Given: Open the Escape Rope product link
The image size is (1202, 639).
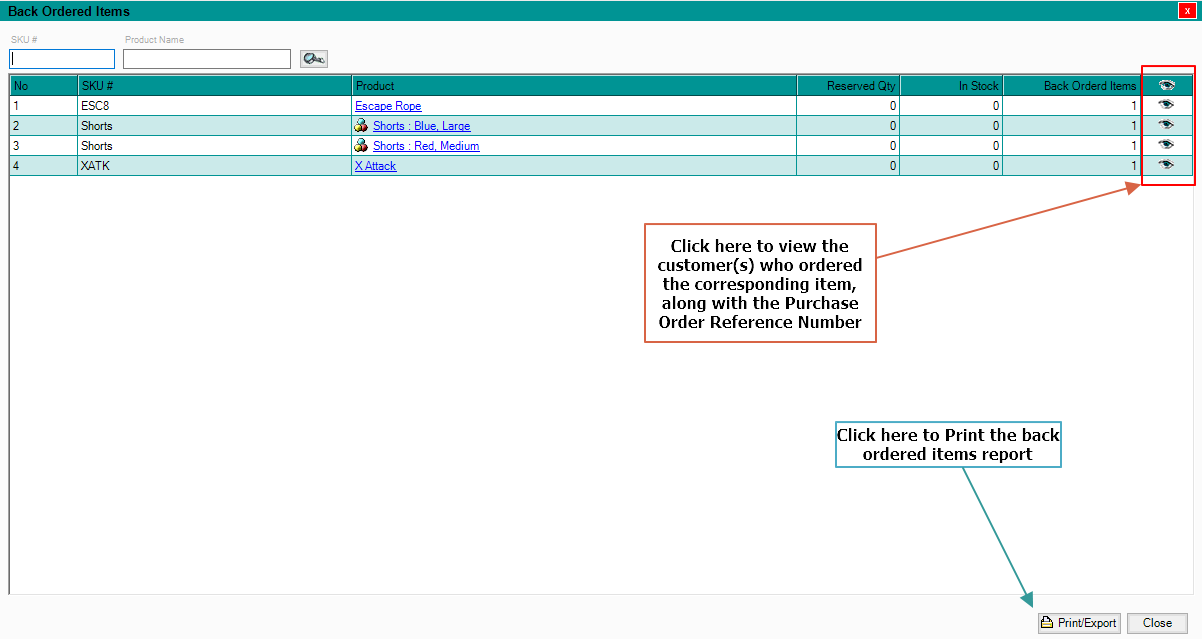Looking at the screenshot, I should 388,106.
